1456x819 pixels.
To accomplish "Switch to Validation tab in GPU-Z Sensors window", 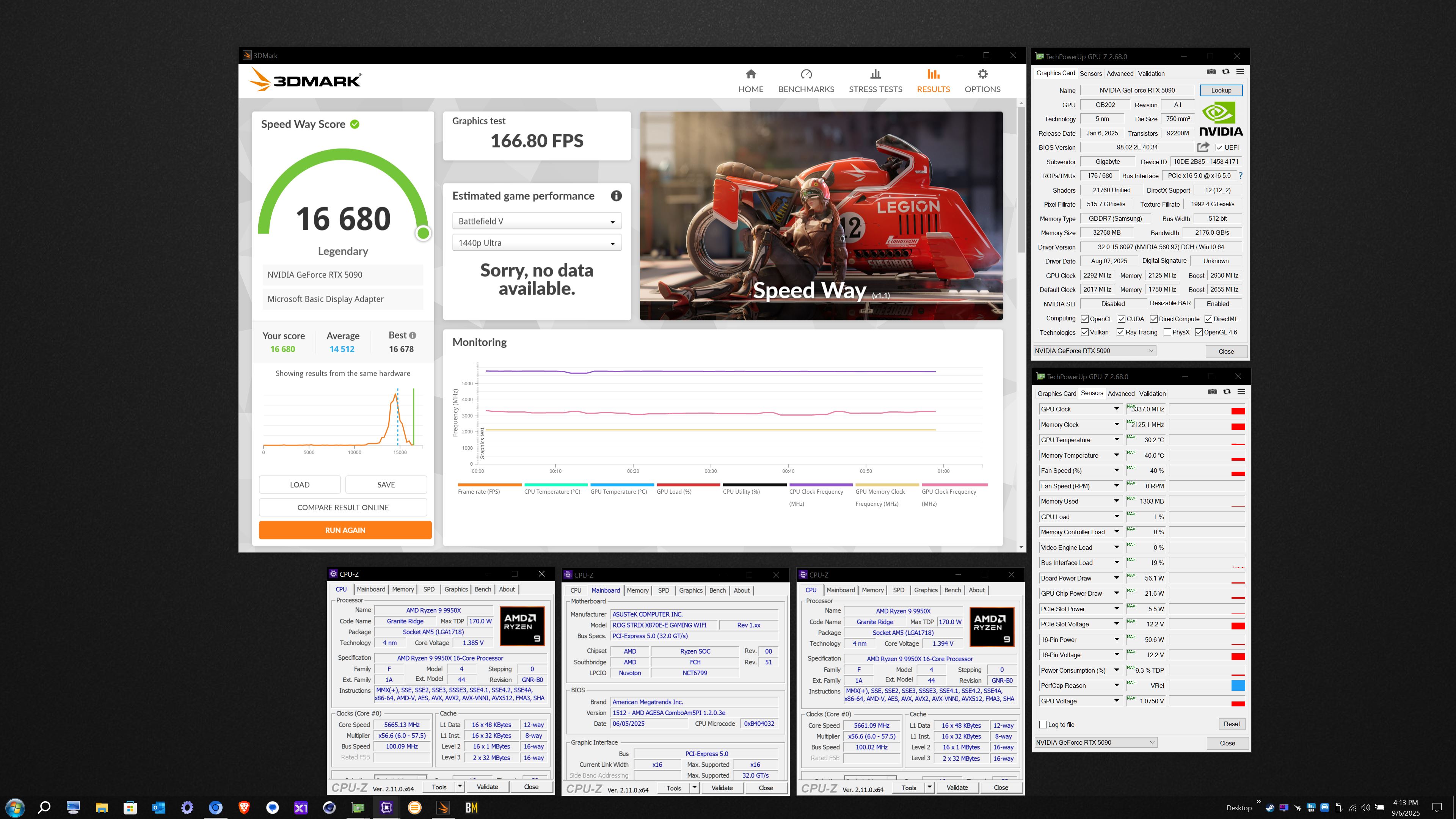I will click(x=1152, y=394).
